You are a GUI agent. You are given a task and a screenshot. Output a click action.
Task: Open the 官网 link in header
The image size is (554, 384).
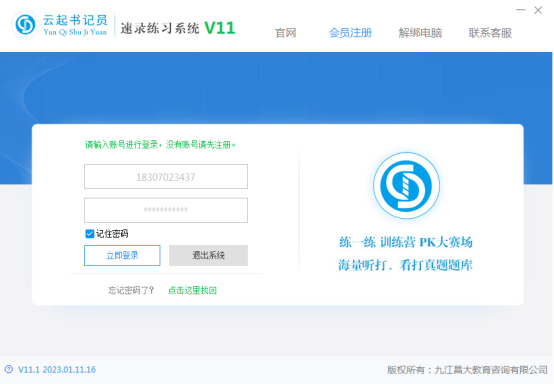tap(285, 33)
